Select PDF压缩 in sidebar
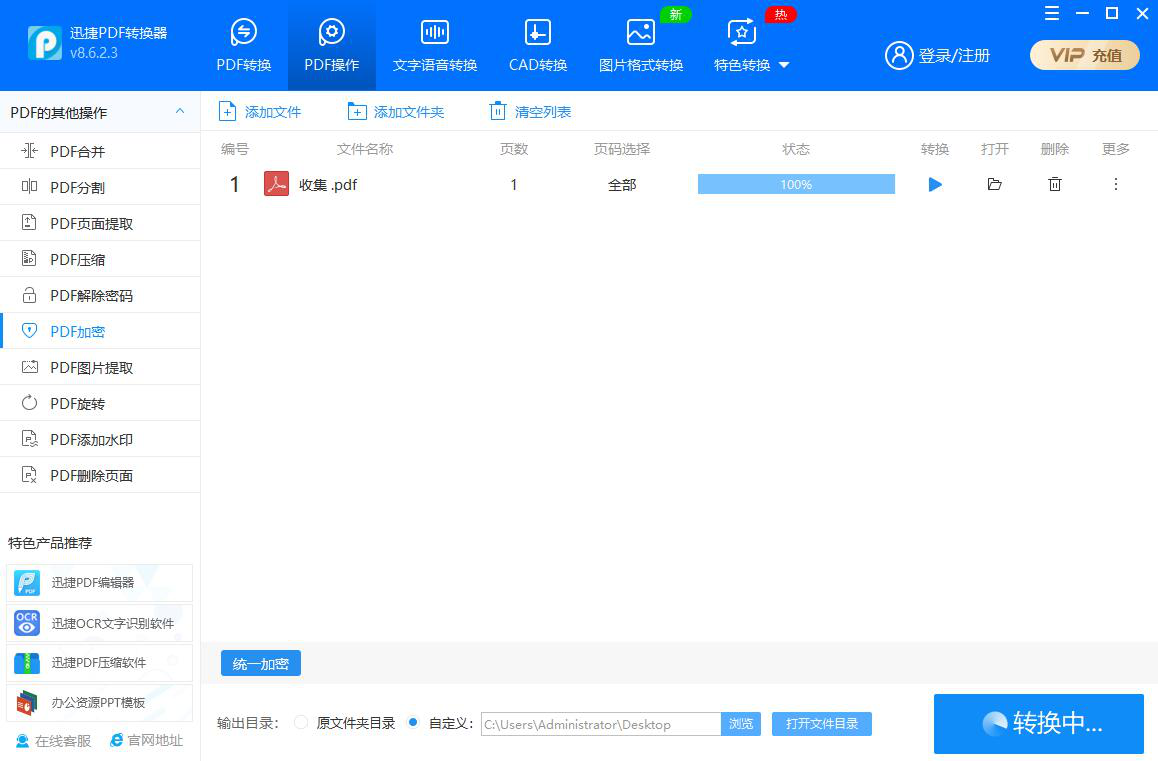The height and width of the screenshot is (761, 1158). (100, 259)
